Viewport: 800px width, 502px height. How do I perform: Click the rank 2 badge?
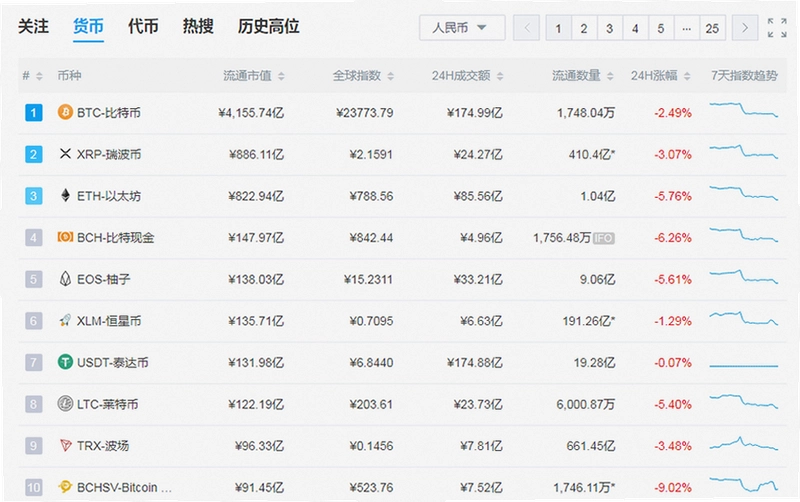34,154
